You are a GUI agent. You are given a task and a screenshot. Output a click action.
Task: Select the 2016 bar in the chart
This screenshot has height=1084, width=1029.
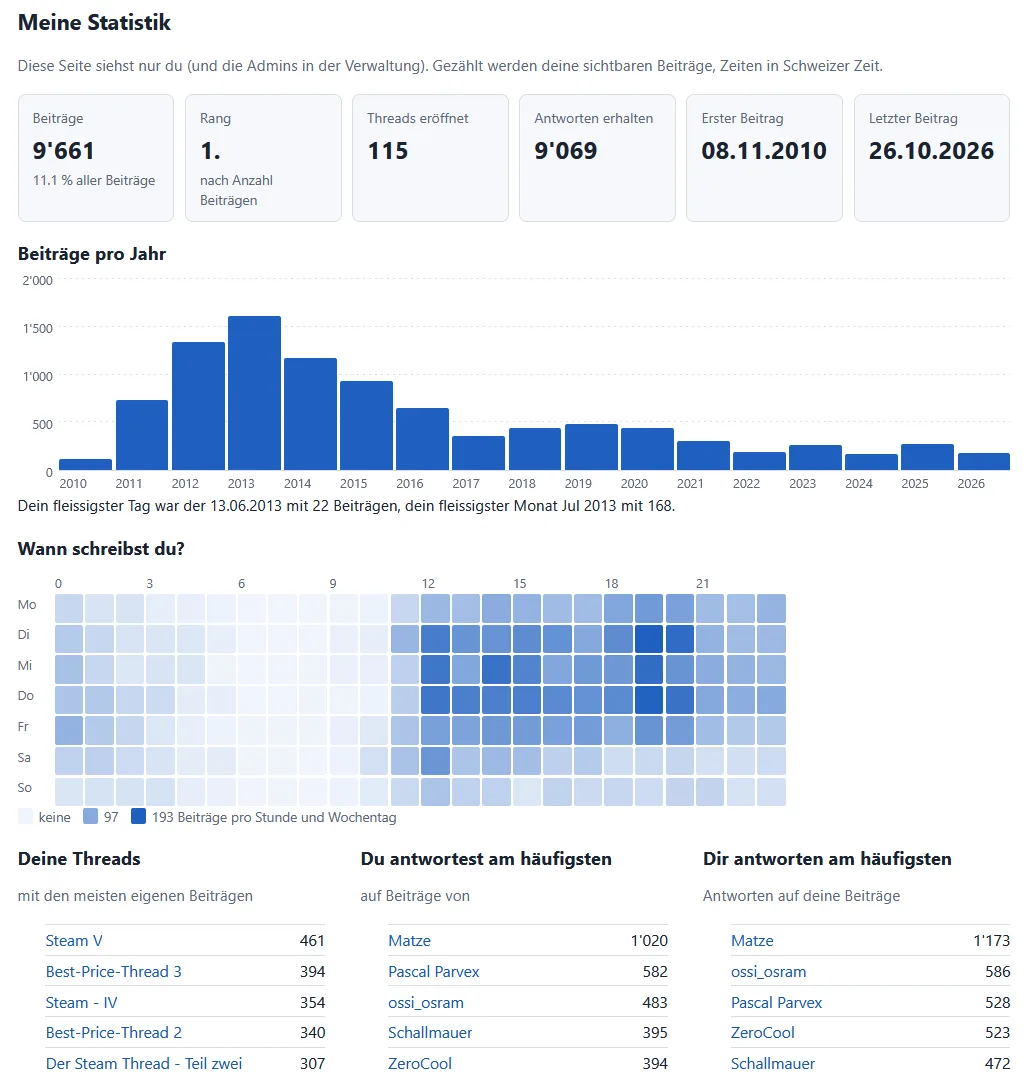tap(423, 440)
